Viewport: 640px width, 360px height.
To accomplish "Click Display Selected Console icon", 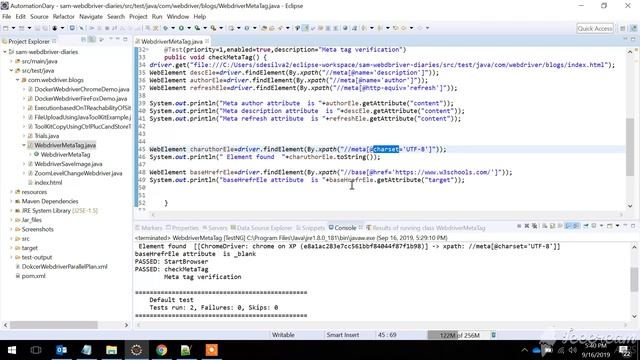I will pos(594,226).
